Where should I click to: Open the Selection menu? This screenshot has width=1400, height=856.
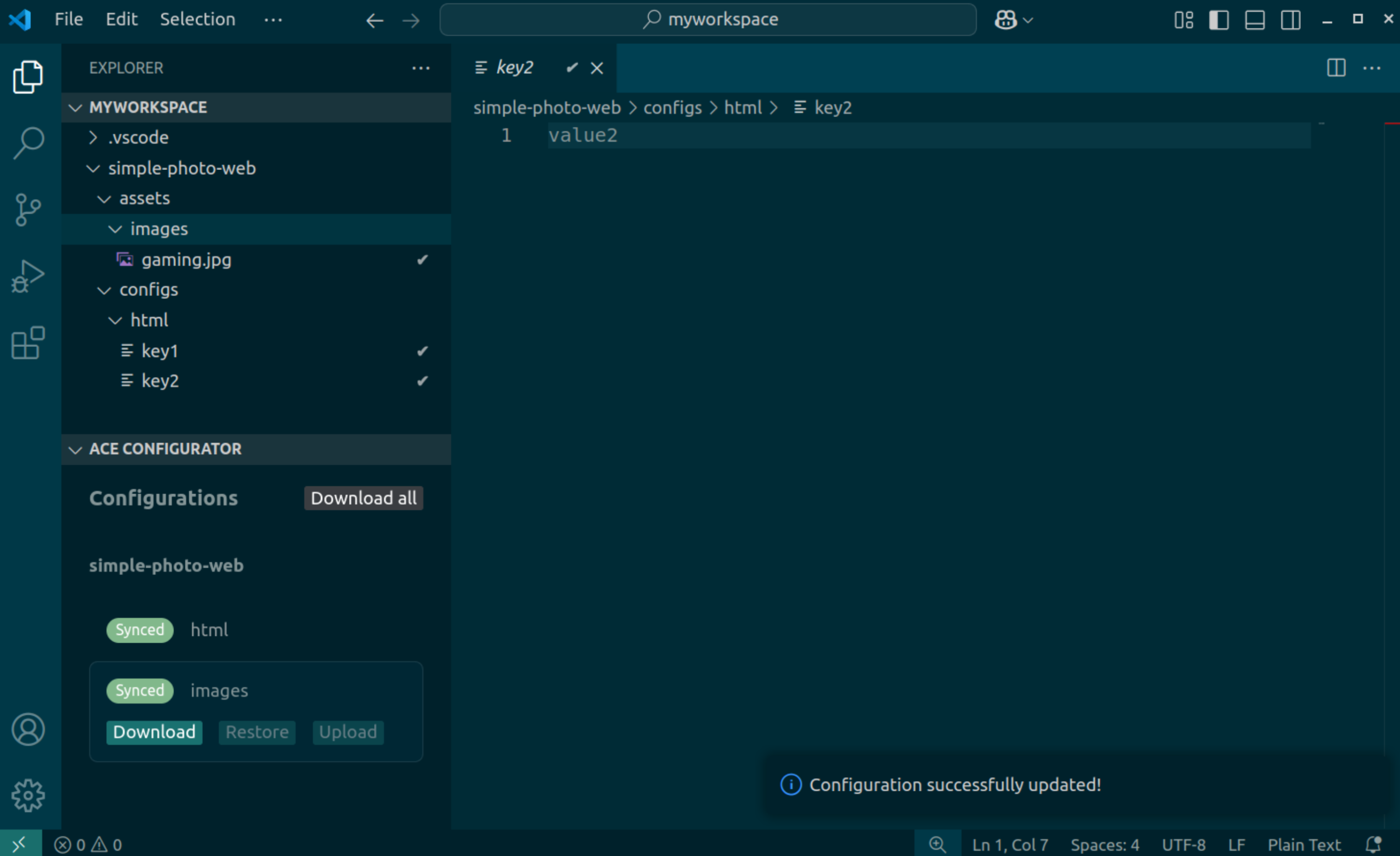click(197, 19)
